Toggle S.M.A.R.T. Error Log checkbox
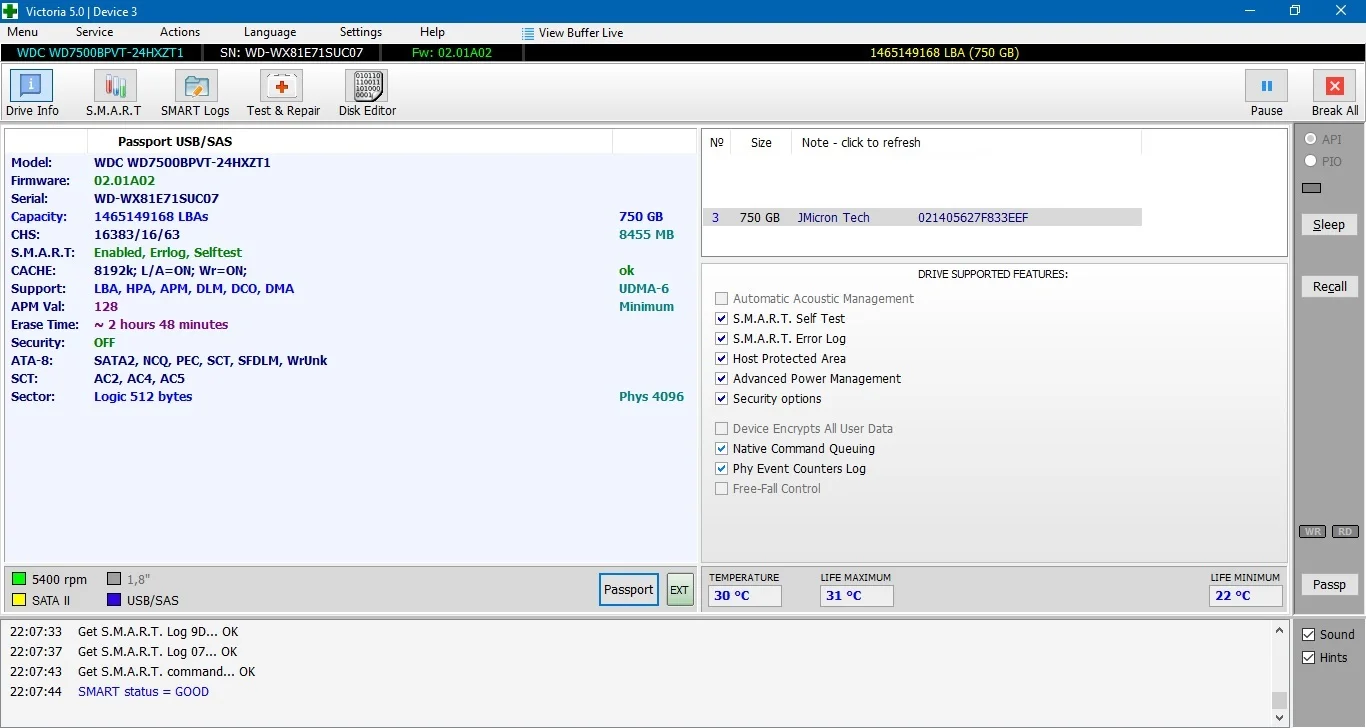Screen dimensions: 1366x728 tap(722, 339)
